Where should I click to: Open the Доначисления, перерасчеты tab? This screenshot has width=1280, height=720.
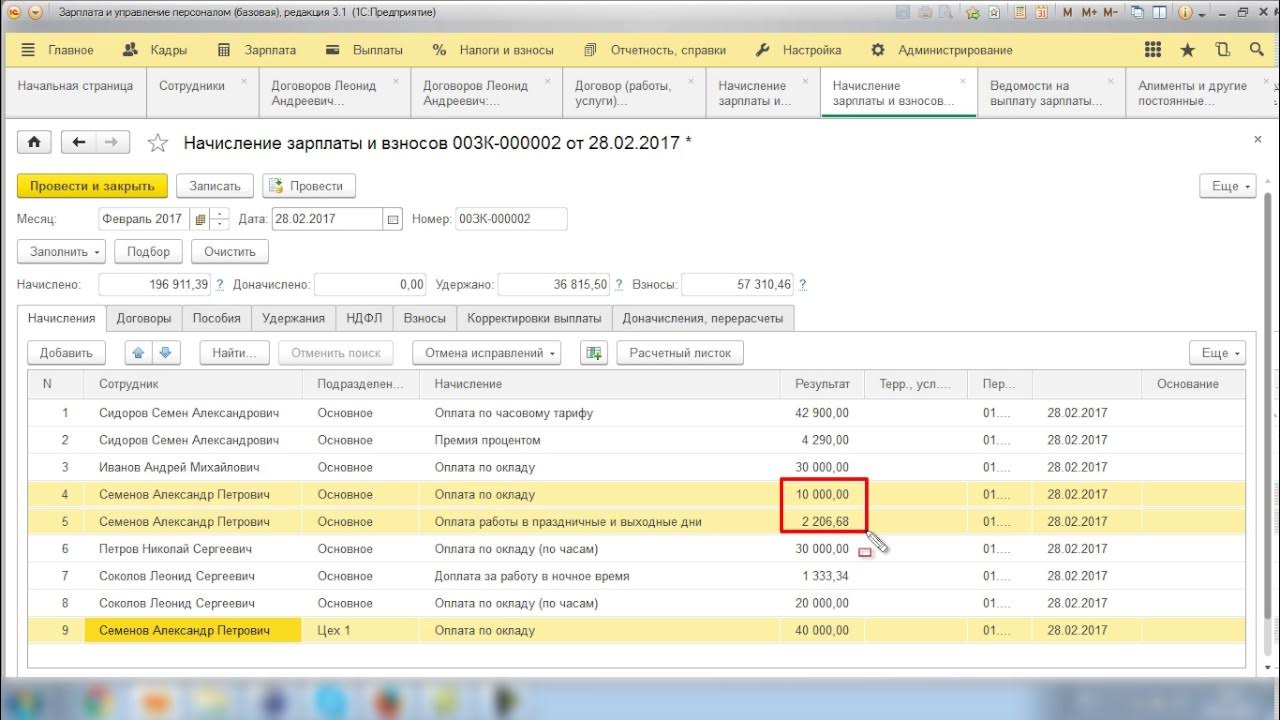click(703, 318)
